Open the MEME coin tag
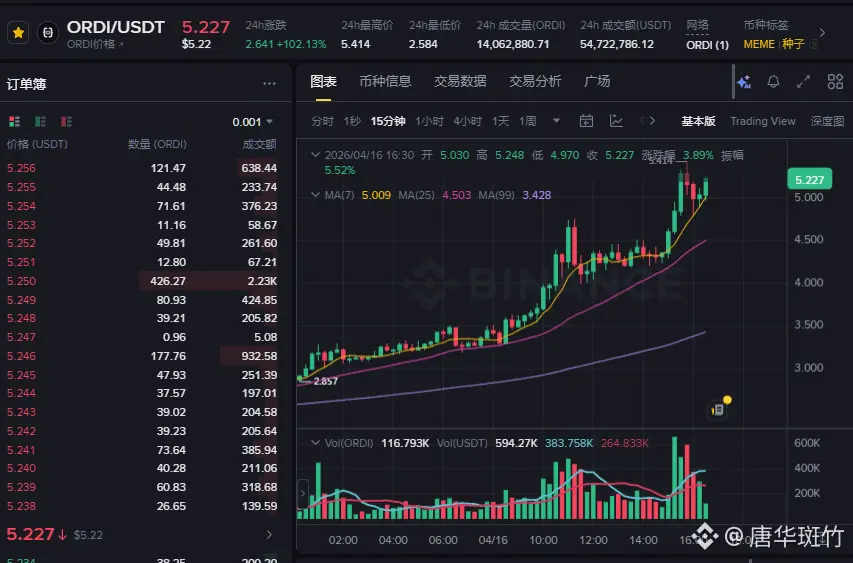Image resolution: width=853 pixels, height=563 pixels. pos(759,45)
